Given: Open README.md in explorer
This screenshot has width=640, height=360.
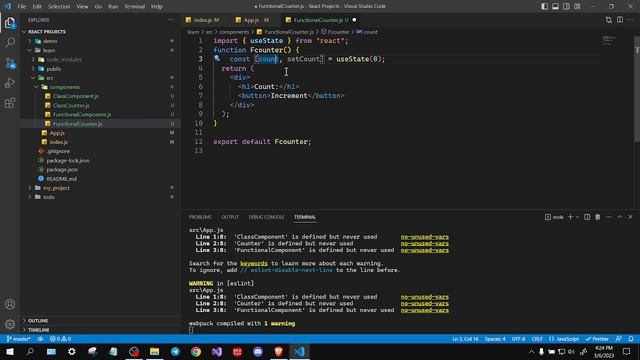Looking at the screenshot, I should [x=100, y=179].
